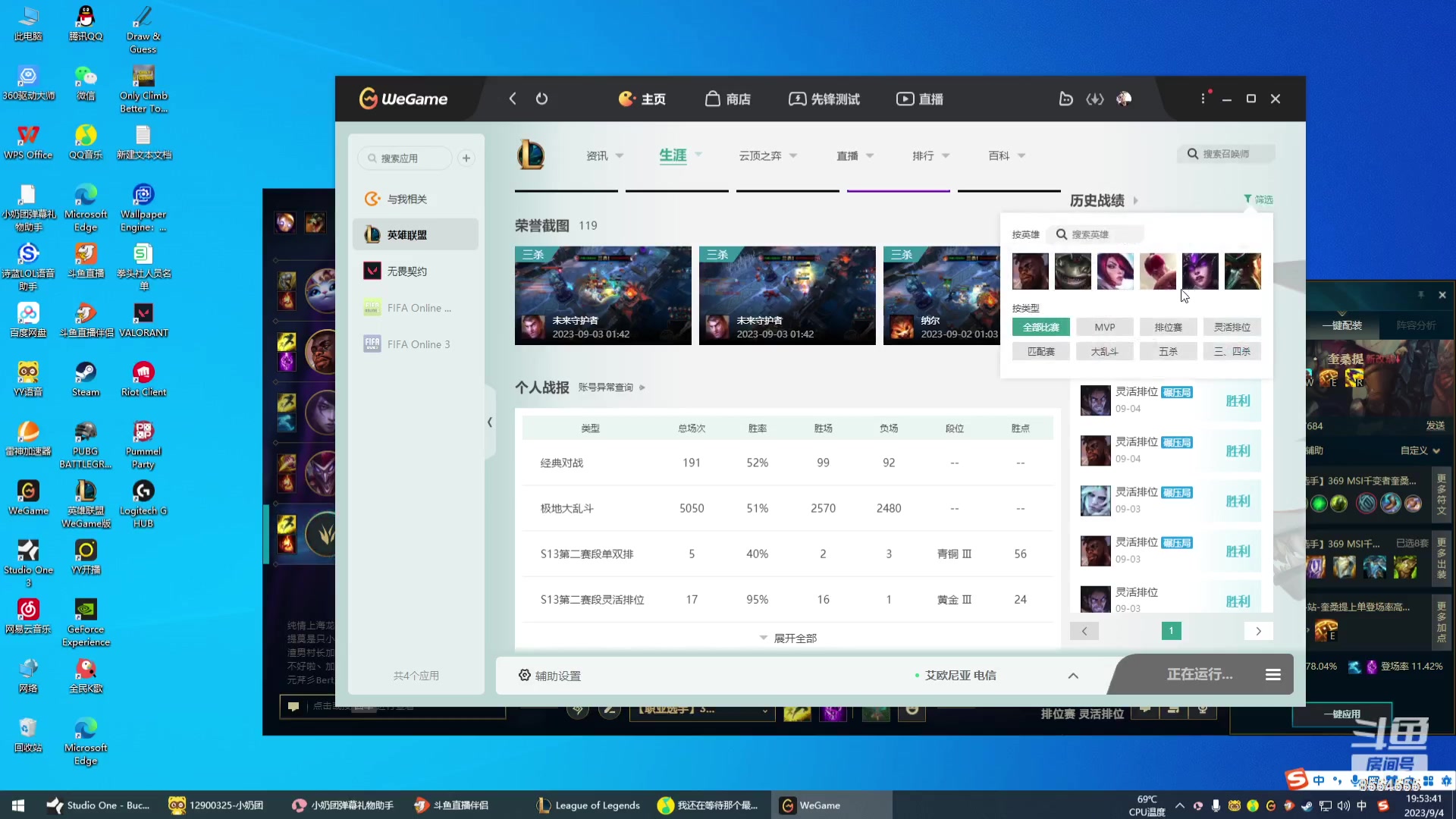The width and height of the screenshot is (1456, 819).
Task: Select FIFA Online 3 in the sidebar
Action: tap(416, 344)
